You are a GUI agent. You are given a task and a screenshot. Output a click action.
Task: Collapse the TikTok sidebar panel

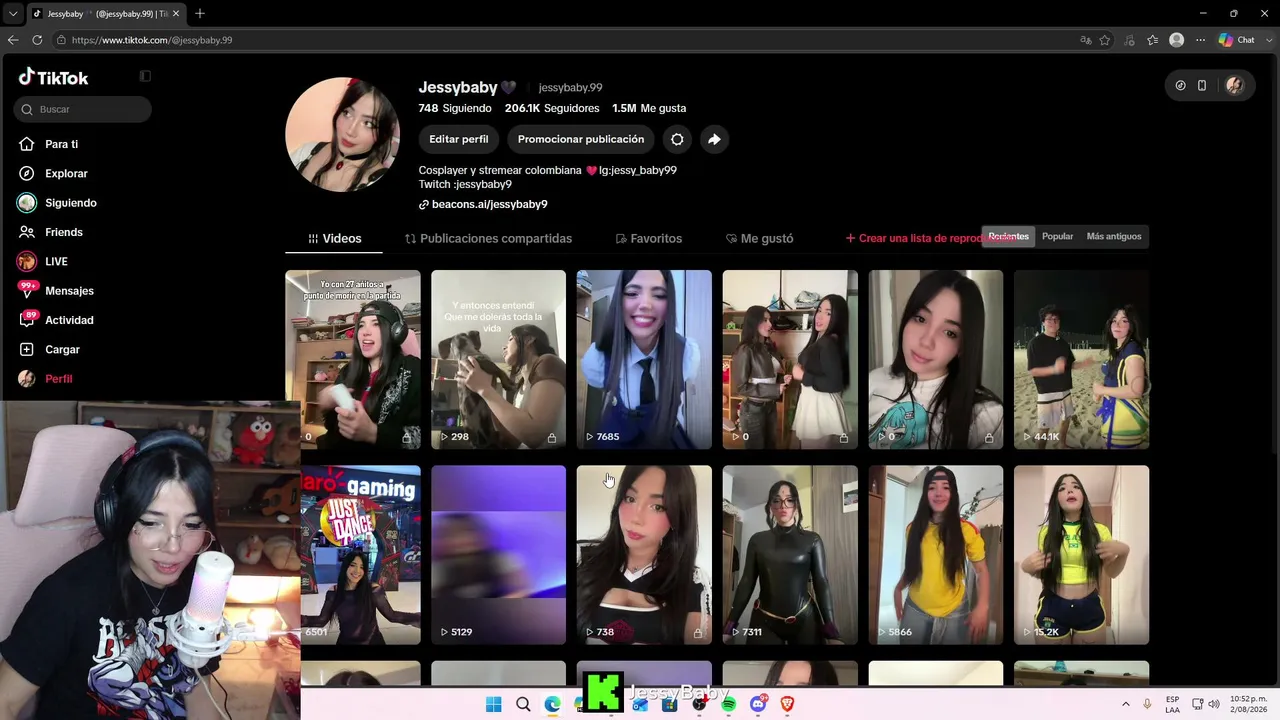coord(145,76)
